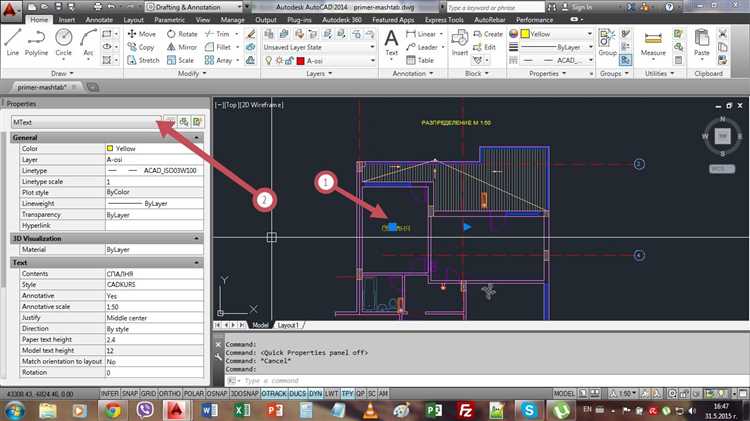This screenshot has width=750, height=421.
Task: Select the Circle tool
Action: coord(63,42)
